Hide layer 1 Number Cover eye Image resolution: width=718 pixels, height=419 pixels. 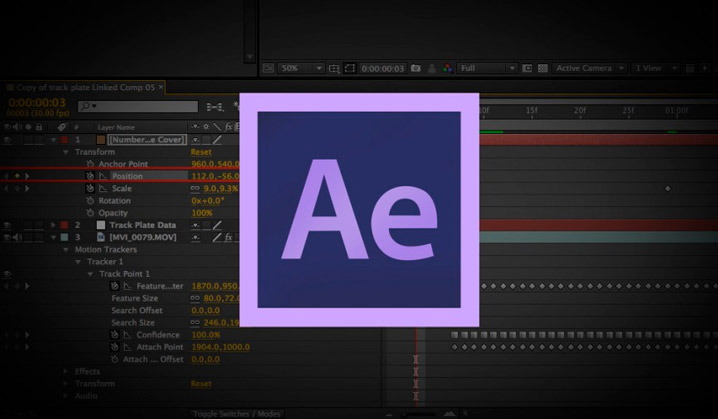(7, 140)
